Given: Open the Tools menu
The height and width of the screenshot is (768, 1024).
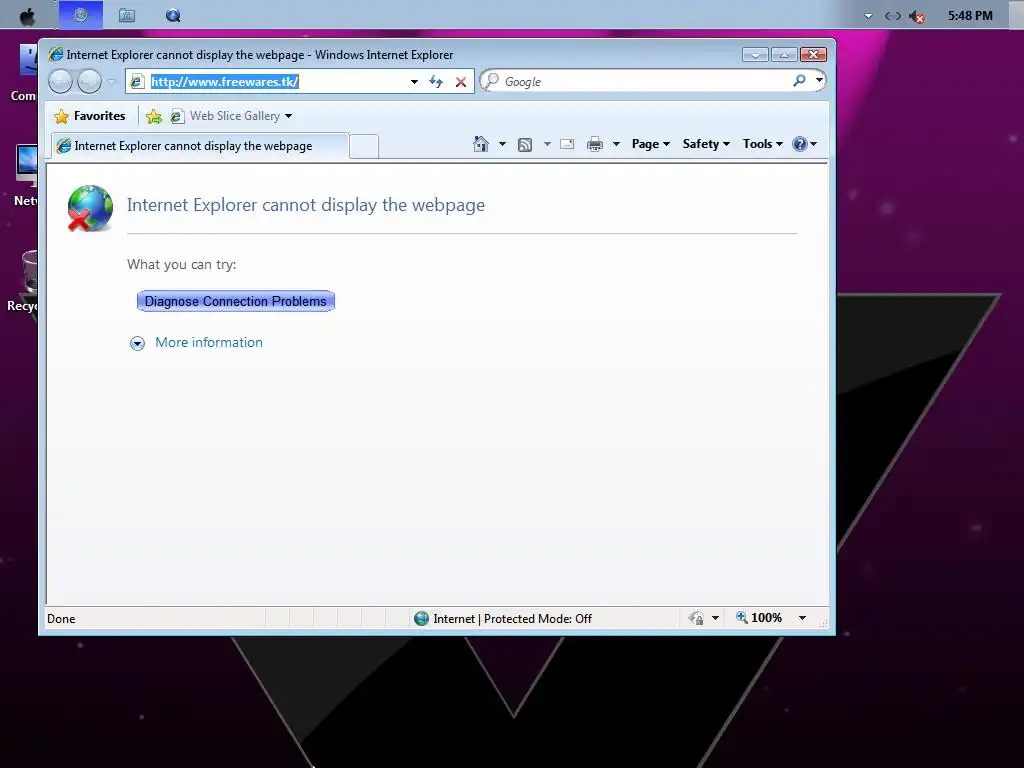Looking at the screenshot, I should pyautogui.click(x=762, y=144).
